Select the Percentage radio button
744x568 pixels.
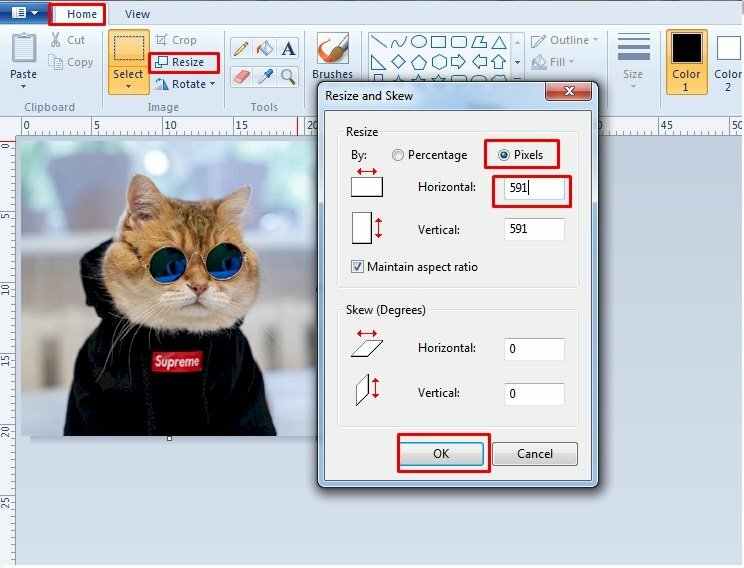click(x=399, y=155)
